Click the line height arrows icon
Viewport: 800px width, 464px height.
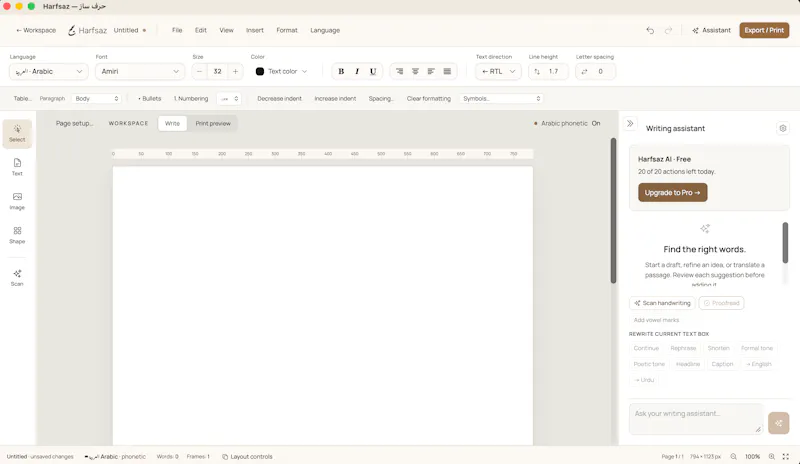[x=537, y=71]
